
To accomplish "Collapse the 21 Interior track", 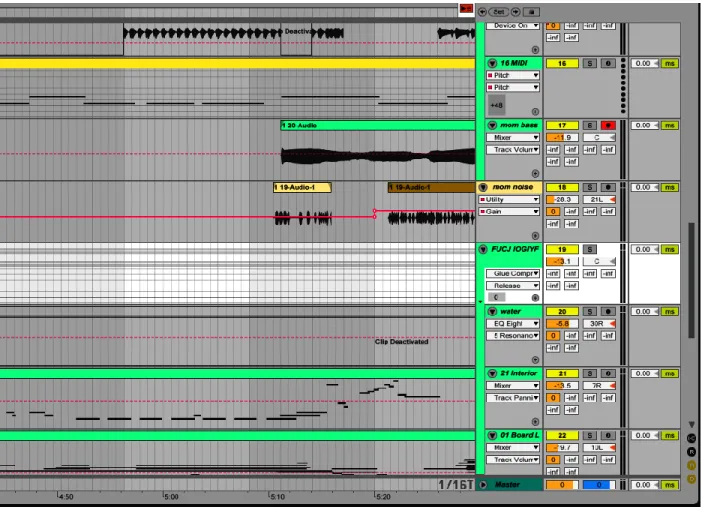I will pyautogui.click(x=492, y=373).
